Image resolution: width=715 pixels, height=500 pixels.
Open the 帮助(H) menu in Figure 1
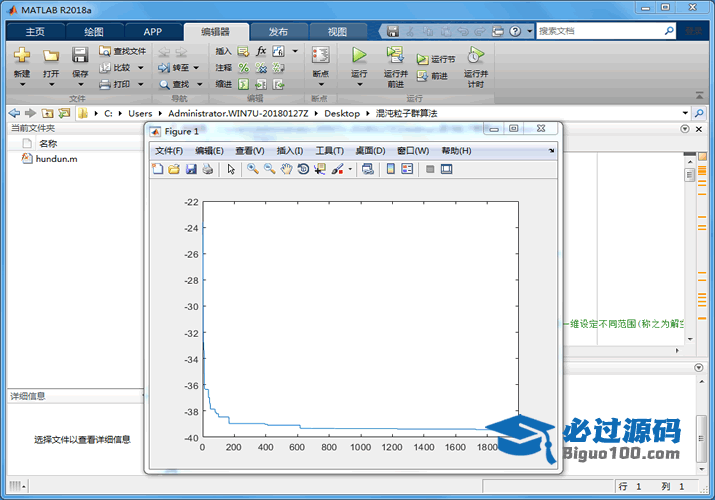coord(456,151)
